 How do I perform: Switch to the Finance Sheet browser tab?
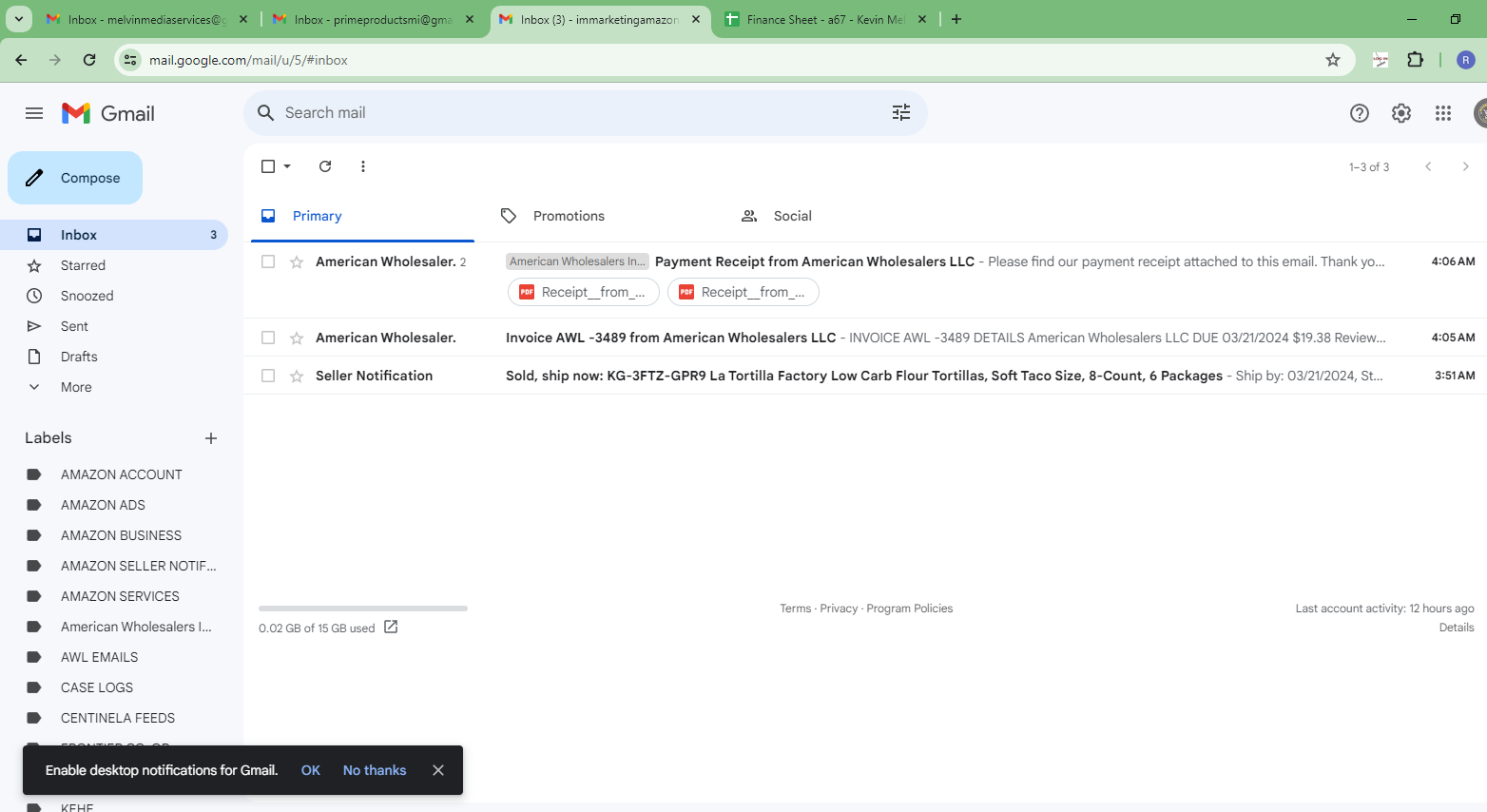(825, 19)
